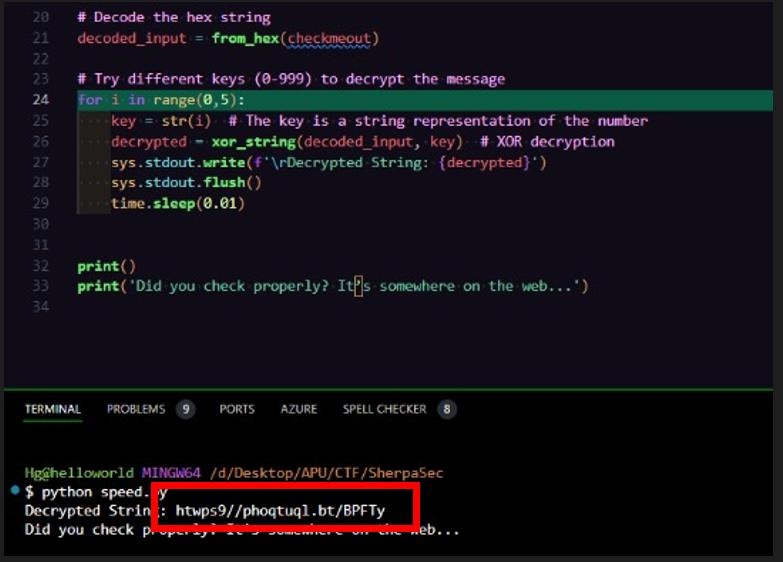Click 'key = str(i)' on line 25
The height and width of the screenshot is (562, 783).
click(161, 121)
